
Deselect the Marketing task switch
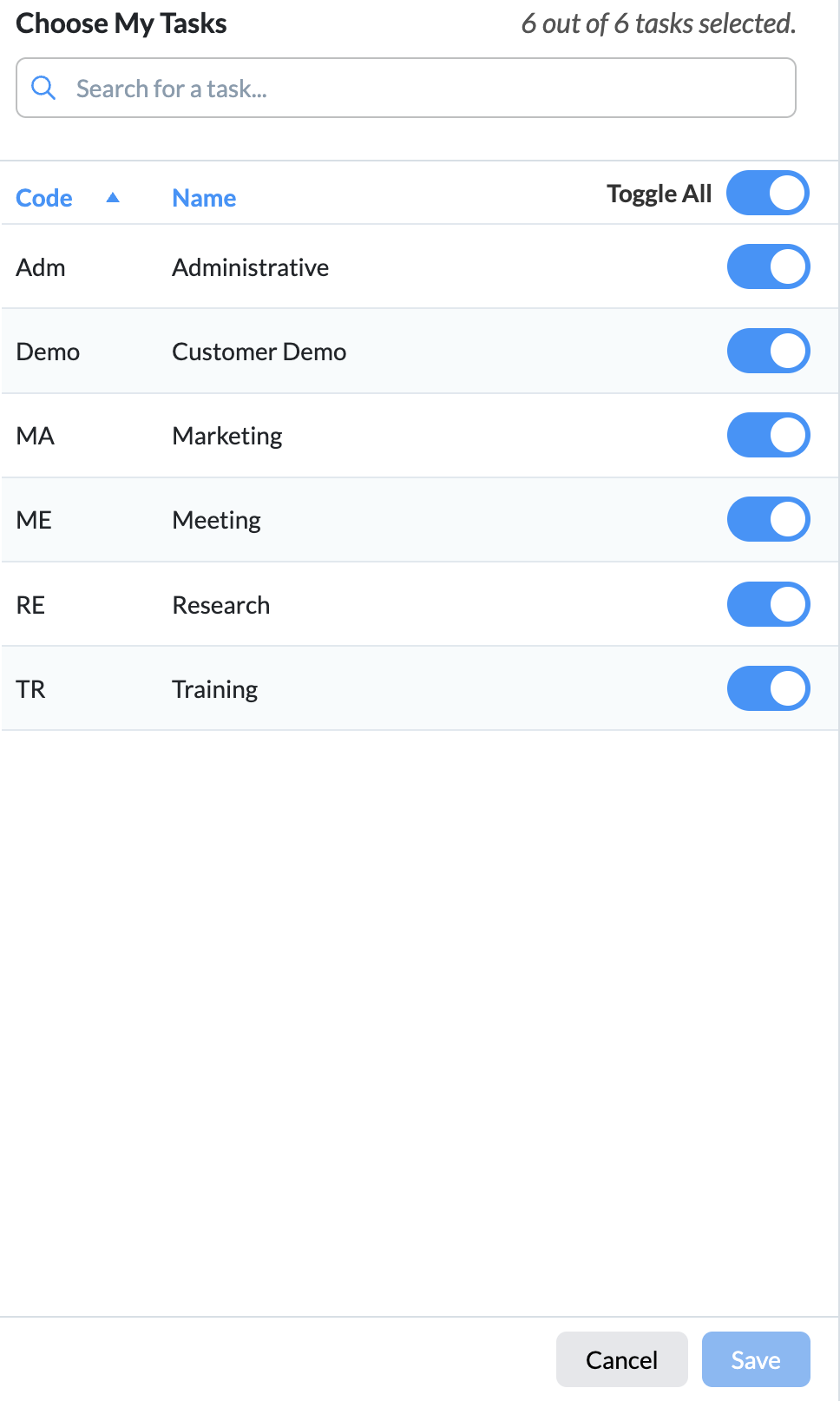click(767, 435)
